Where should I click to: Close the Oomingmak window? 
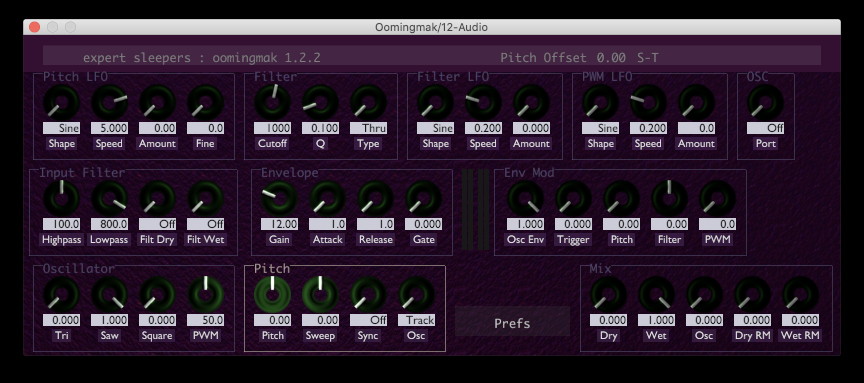tap(34, 27)
